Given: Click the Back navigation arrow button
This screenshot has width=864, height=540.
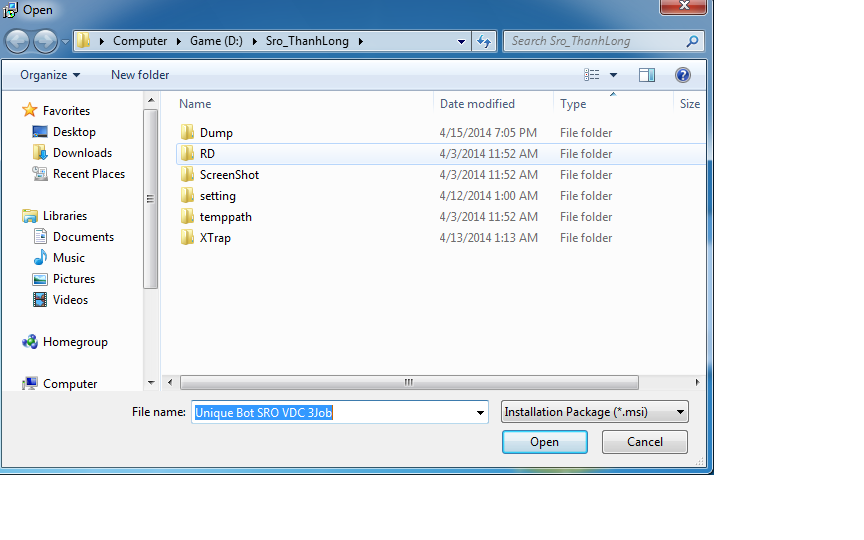Looking at the screenshot, I should (17, 41).
